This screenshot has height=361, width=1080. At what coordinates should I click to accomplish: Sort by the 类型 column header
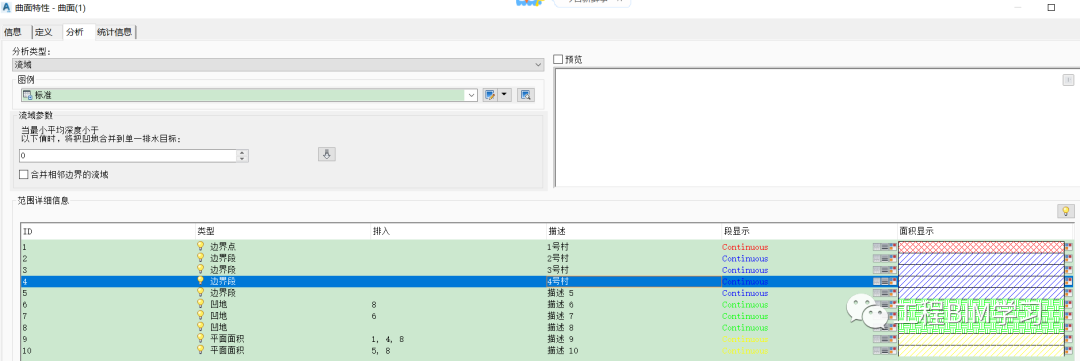click(x=283, y=231)
